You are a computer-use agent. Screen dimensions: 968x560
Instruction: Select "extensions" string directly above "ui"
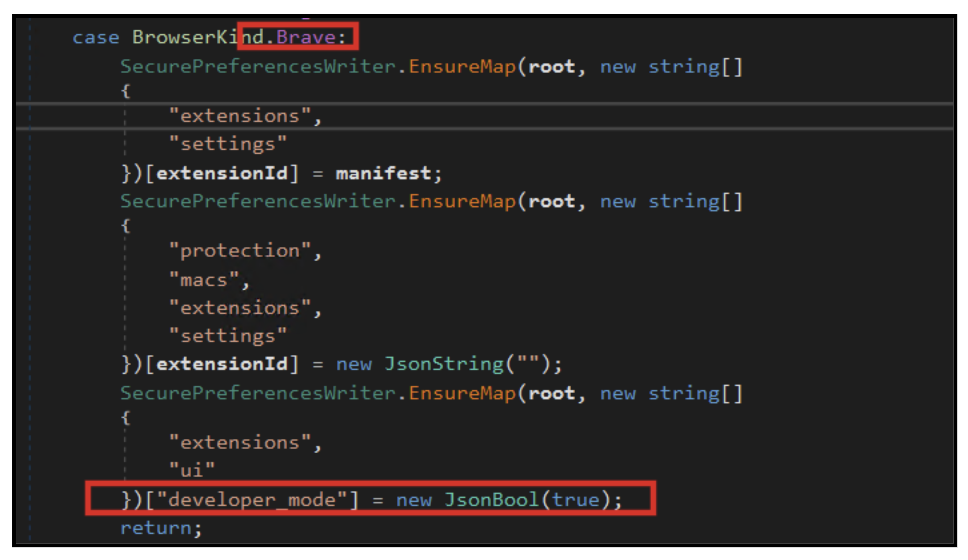pos(240,443)
